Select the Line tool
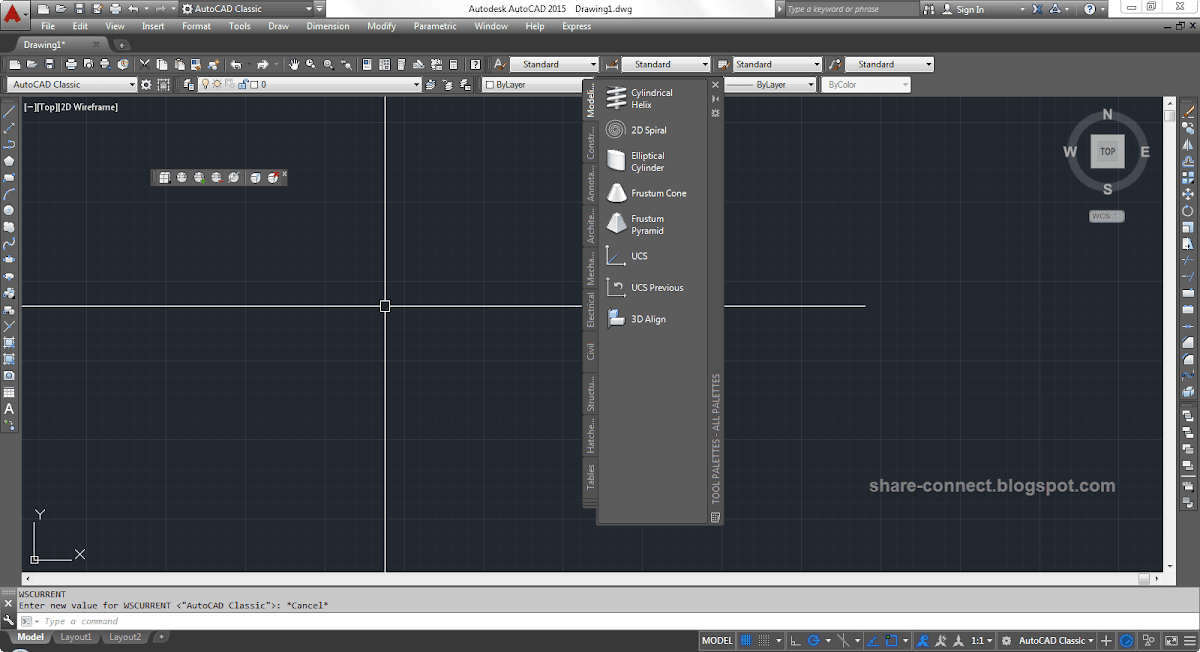 pos(9,110)
